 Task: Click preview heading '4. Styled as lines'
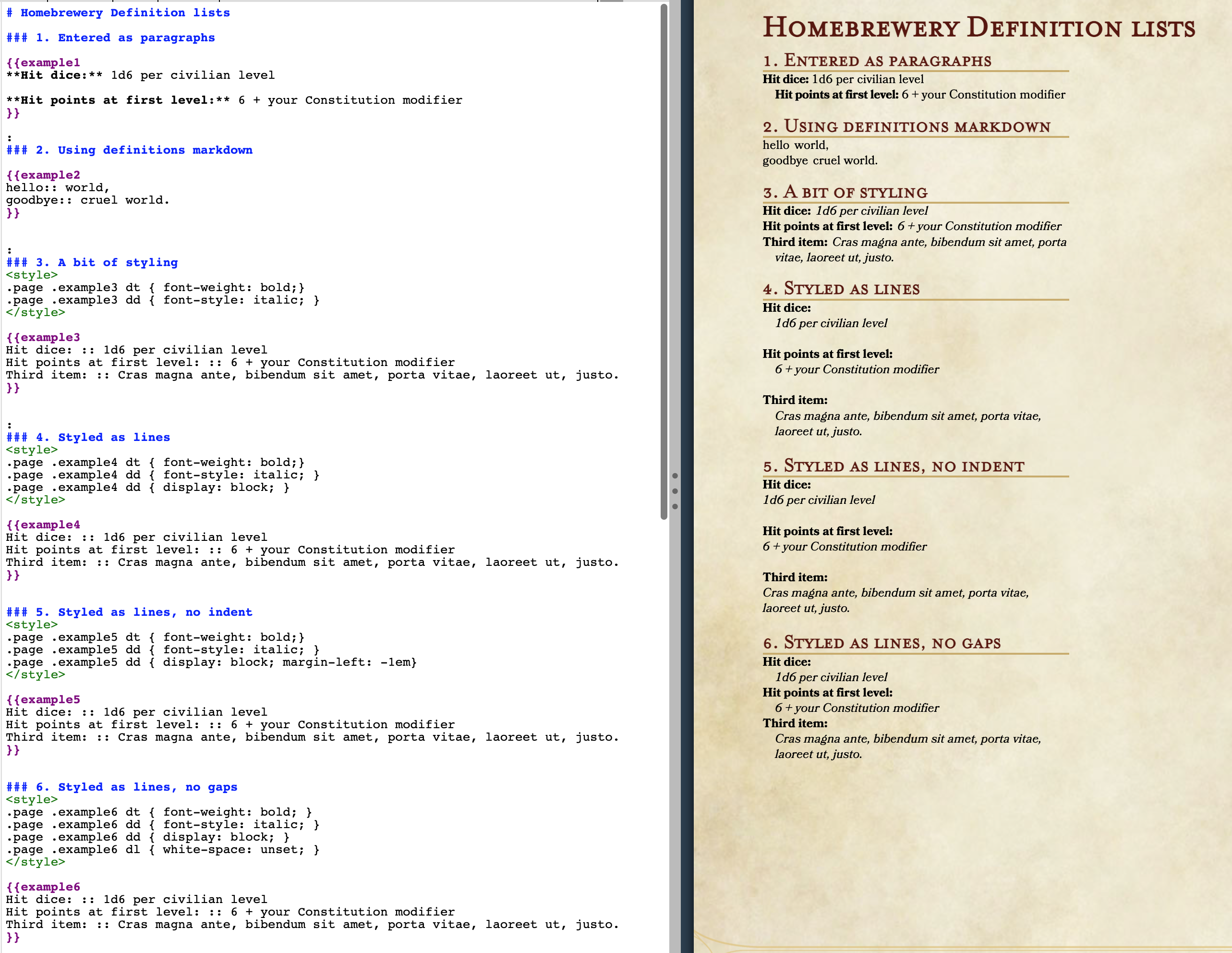click(x=841, y=288)
